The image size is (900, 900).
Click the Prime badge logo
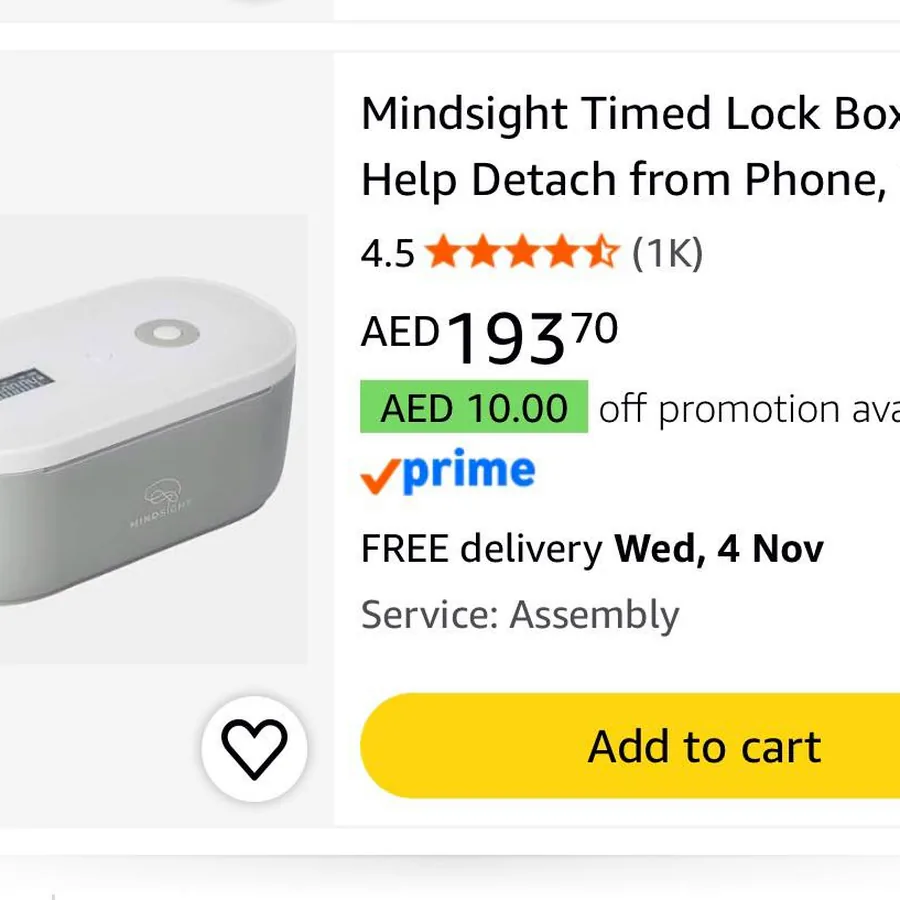tap(448, 472)
